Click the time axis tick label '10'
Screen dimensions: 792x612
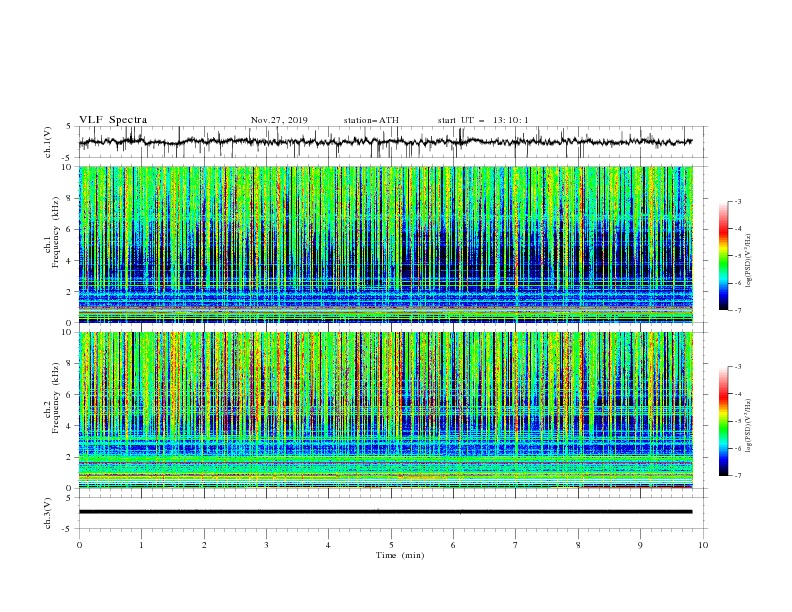(x=703, y=545)
